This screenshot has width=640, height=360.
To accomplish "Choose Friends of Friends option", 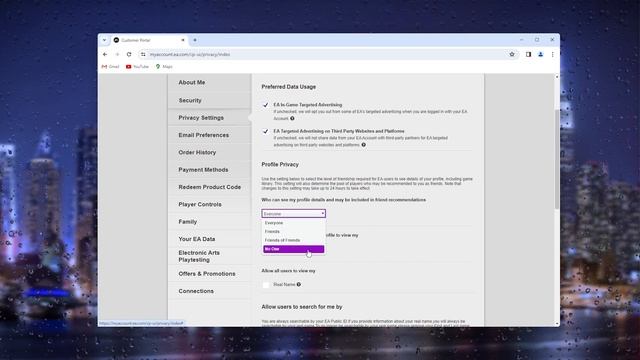I will pyautogui.click(x=293, y=240).
